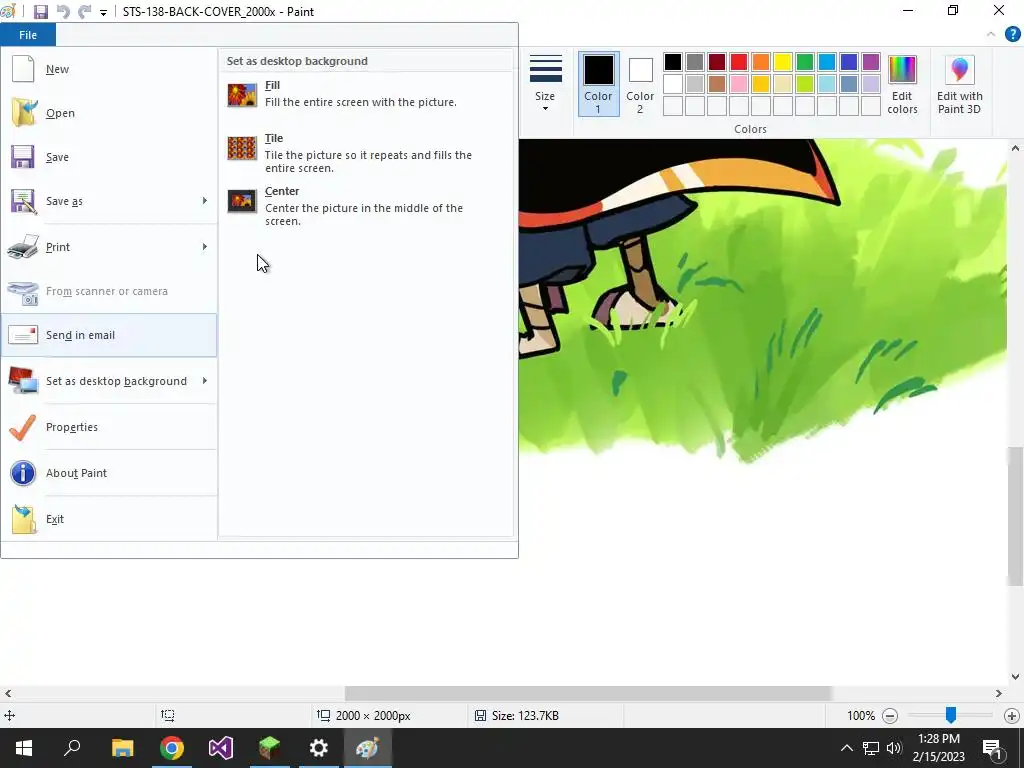
Task: Choose Send in email menu entry
Action: pyautogui.click(x=109, y=335)
